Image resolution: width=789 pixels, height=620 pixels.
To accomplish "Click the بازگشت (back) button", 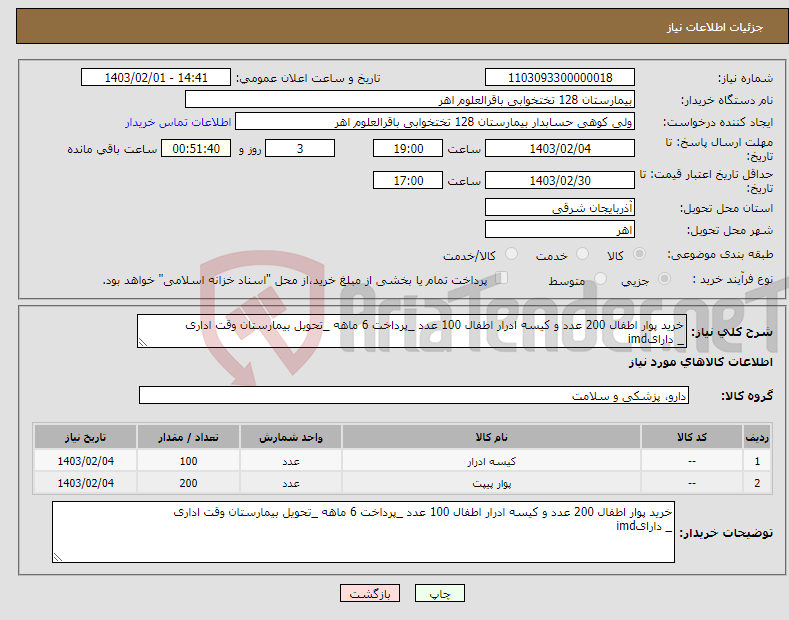I will pyautogui.click(x=370, y=593).
